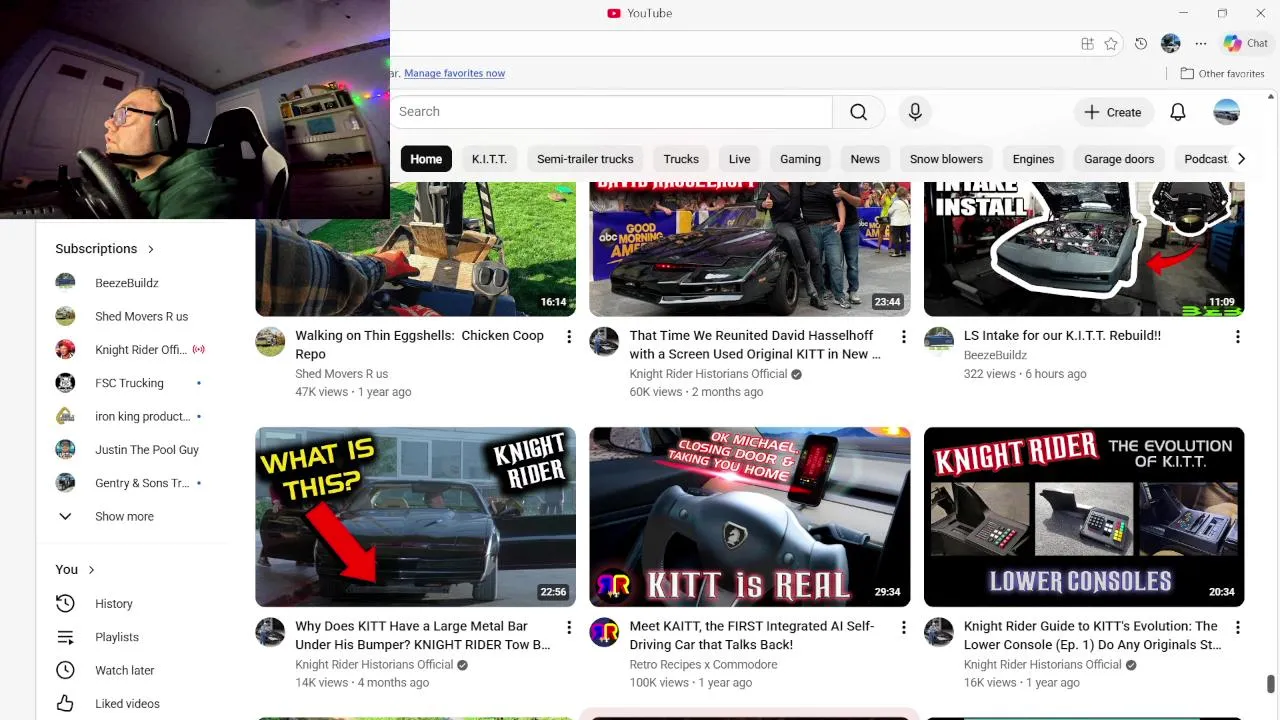Click BeezeBuildz avatar next to LS Intake video
Screen dimensions: 1280x720
click(938, 341)
